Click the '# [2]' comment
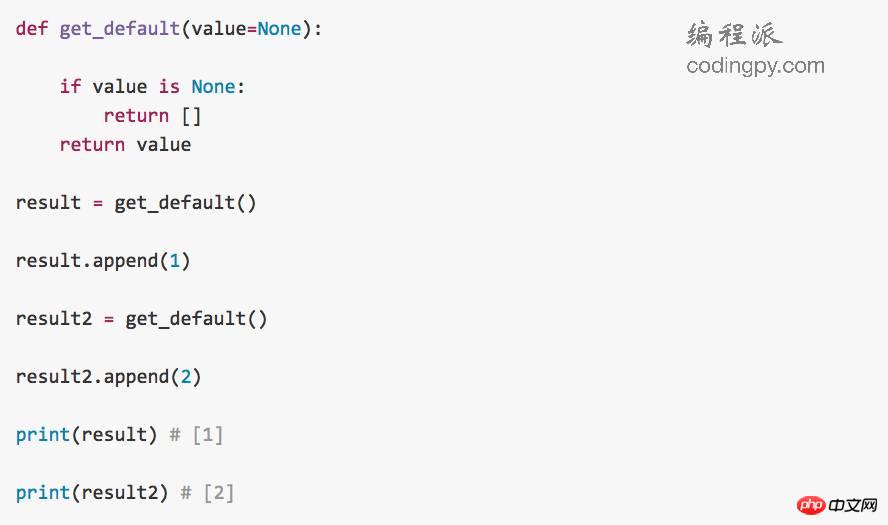The image size is (888, 525). 207,493
